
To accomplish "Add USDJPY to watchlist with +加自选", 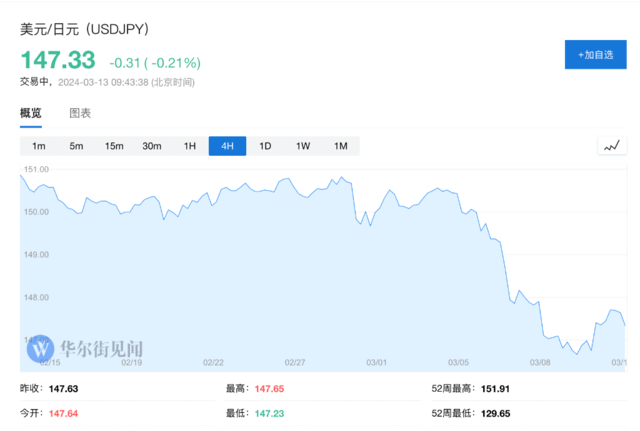I will pyautogui.click(x=595, y=54).
